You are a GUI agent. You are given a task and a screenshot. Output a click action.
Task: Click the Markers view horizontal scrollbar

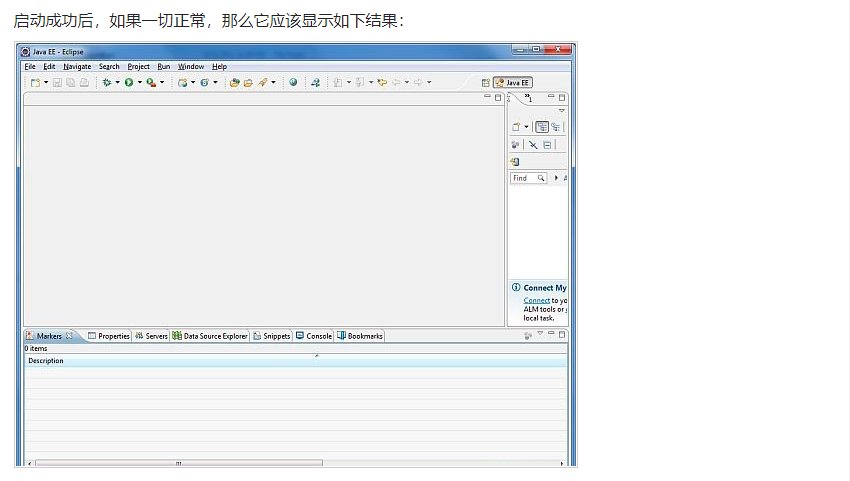tap(179, 463)
